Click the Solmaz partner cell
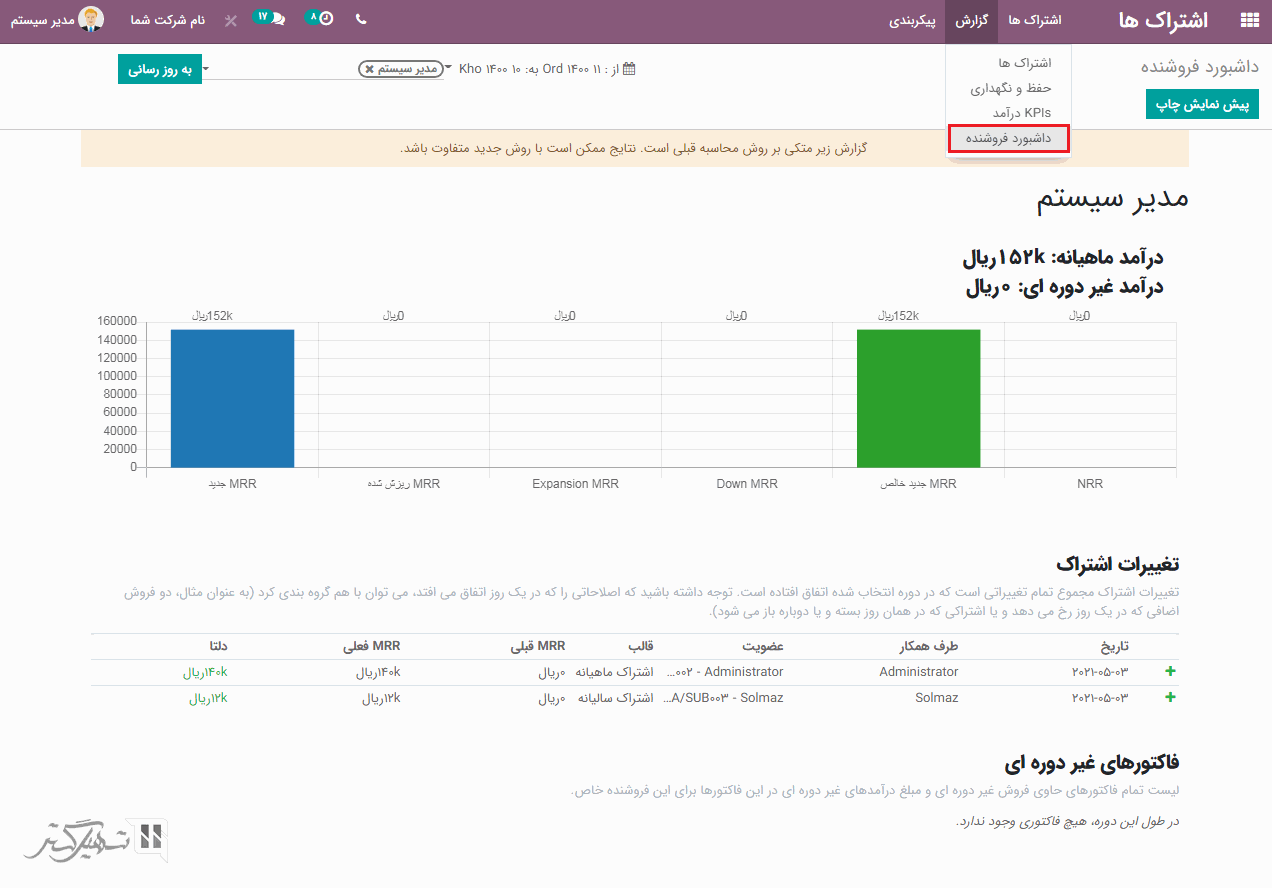 pyautogui.click(x=937, y=697)
